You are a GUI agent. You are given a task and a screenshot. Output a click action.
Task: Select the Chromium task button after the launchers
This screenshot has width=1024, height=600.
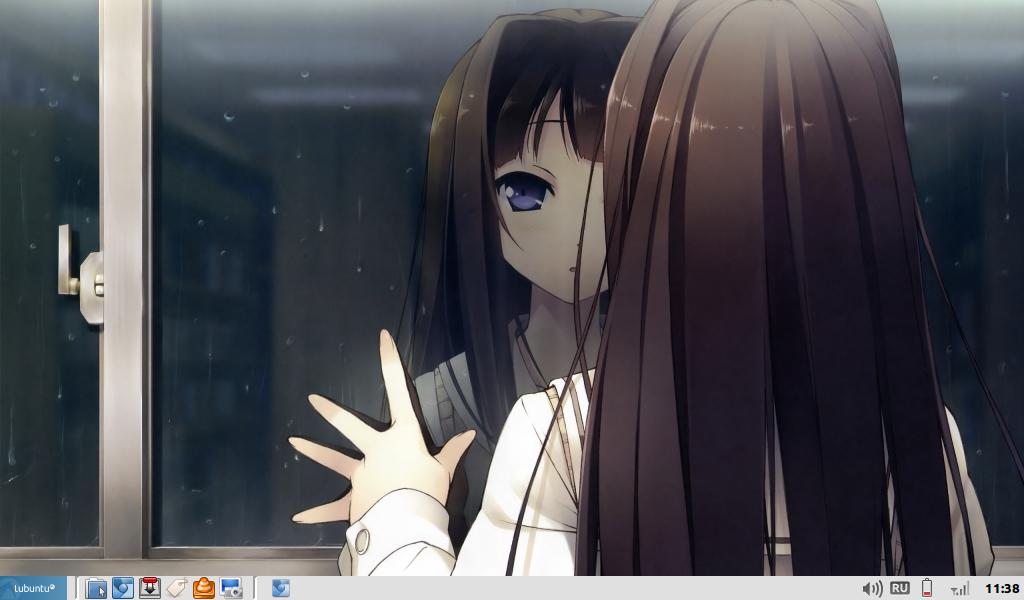281,588
